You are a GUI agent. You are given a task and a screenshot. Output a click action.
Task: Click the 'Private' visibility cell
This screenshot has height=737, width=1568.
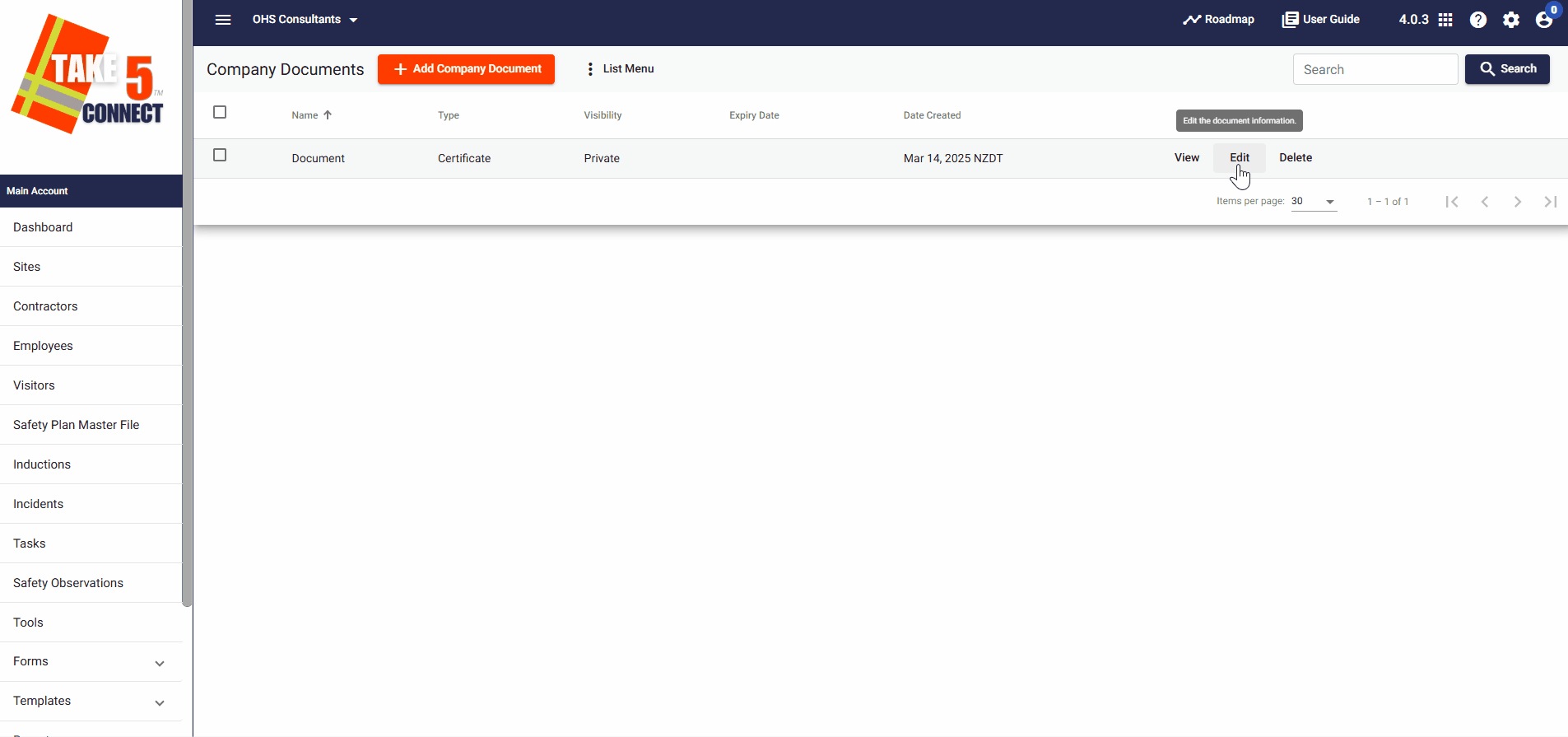point(602,158)
